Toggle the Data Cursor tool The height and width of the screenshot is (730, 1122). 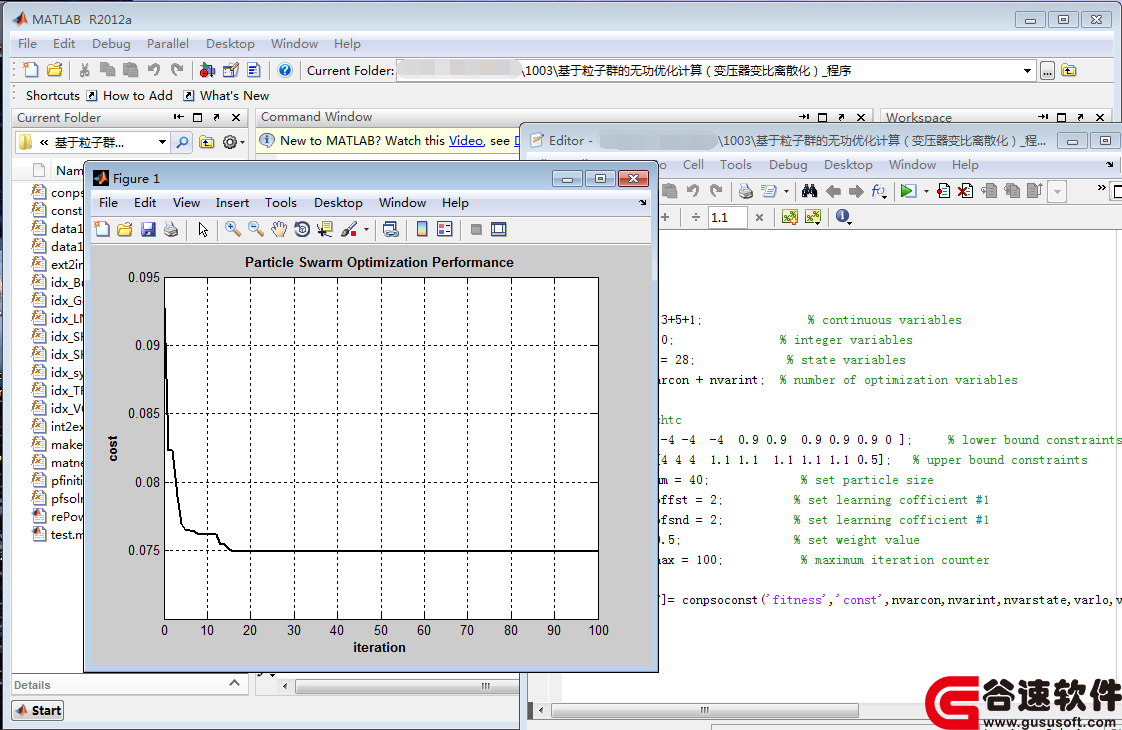tap(325, 229)
